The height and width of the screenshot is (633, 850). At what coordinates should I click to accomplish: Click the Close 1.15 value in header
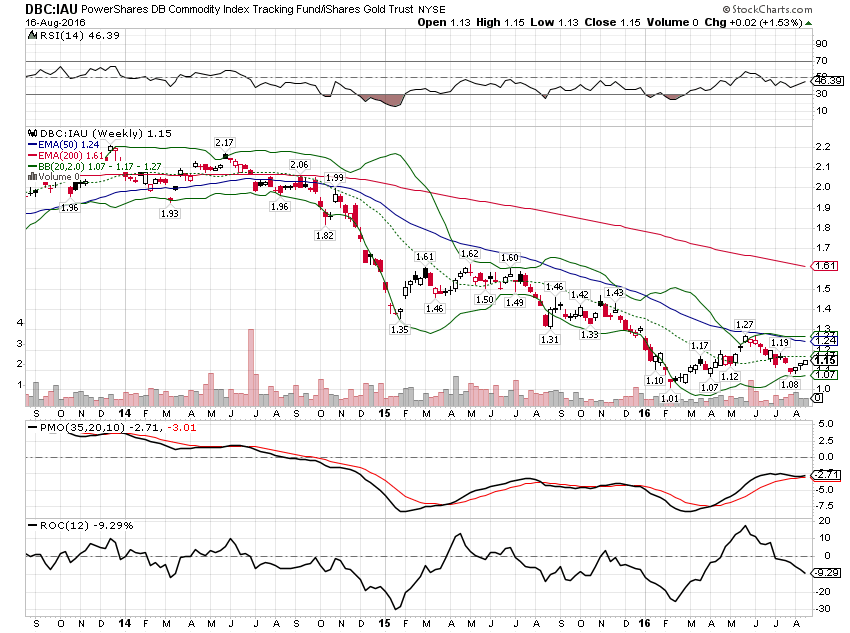click(x=613, y=23)
